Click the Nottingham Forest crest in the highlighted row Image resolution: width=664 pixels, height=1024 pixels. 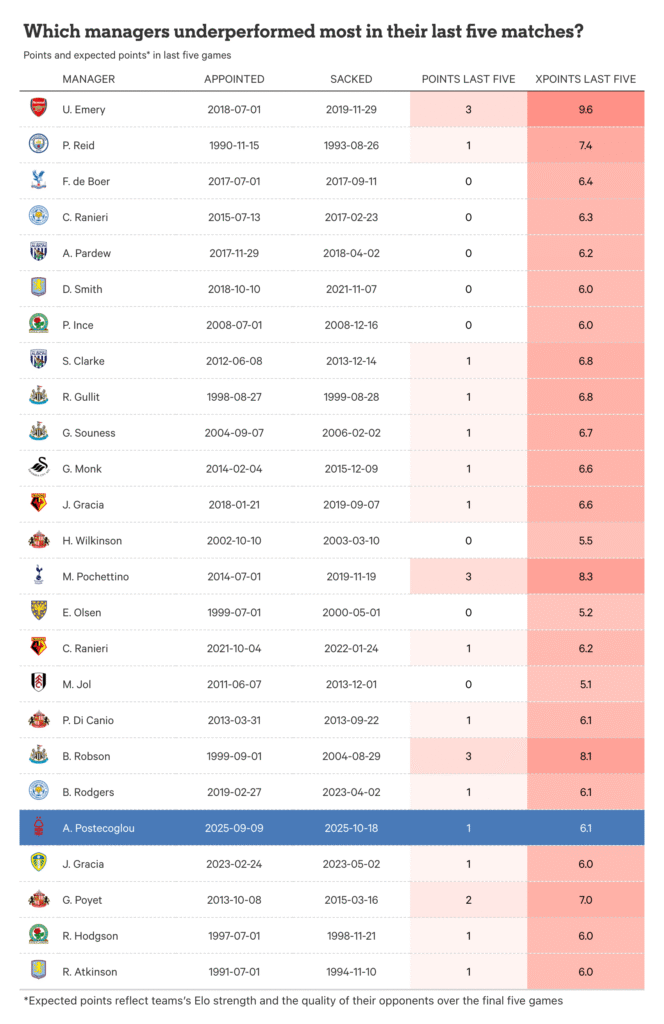point(38,827)
